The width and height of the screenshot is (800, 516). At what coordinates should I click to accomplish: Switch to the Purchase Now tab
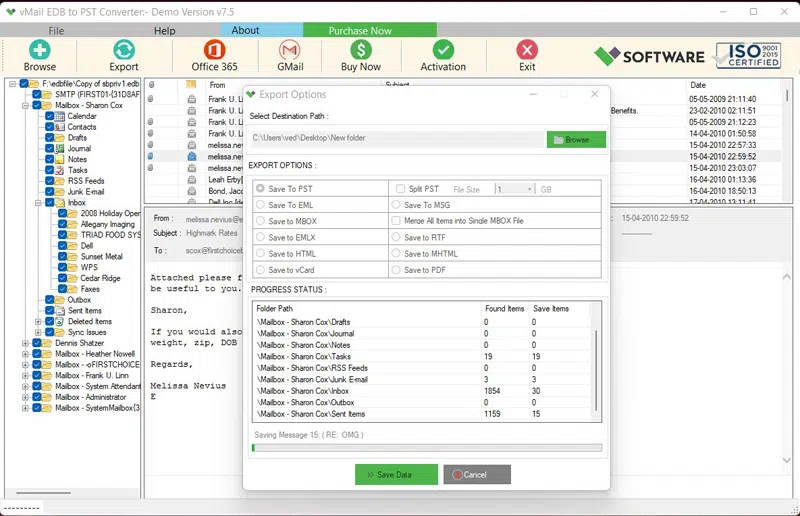[361, 31]
